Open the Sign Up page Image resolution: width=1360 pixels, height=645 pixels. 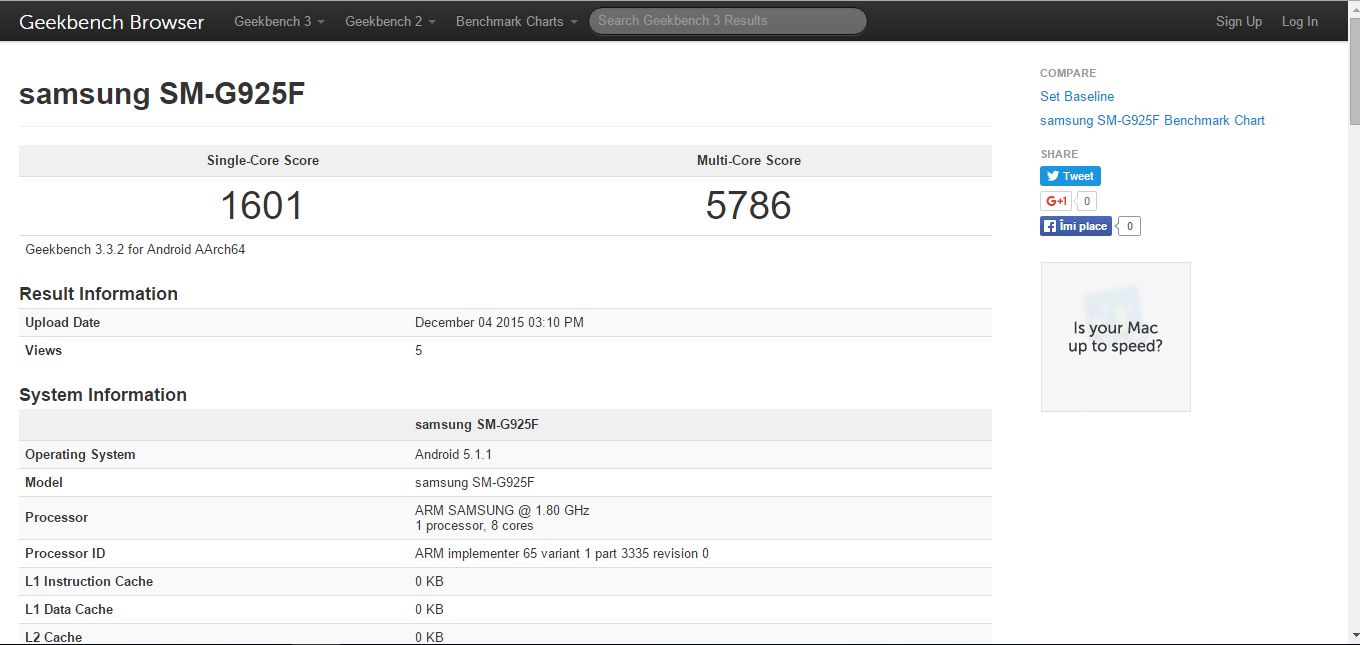(x=1239, y=21)
